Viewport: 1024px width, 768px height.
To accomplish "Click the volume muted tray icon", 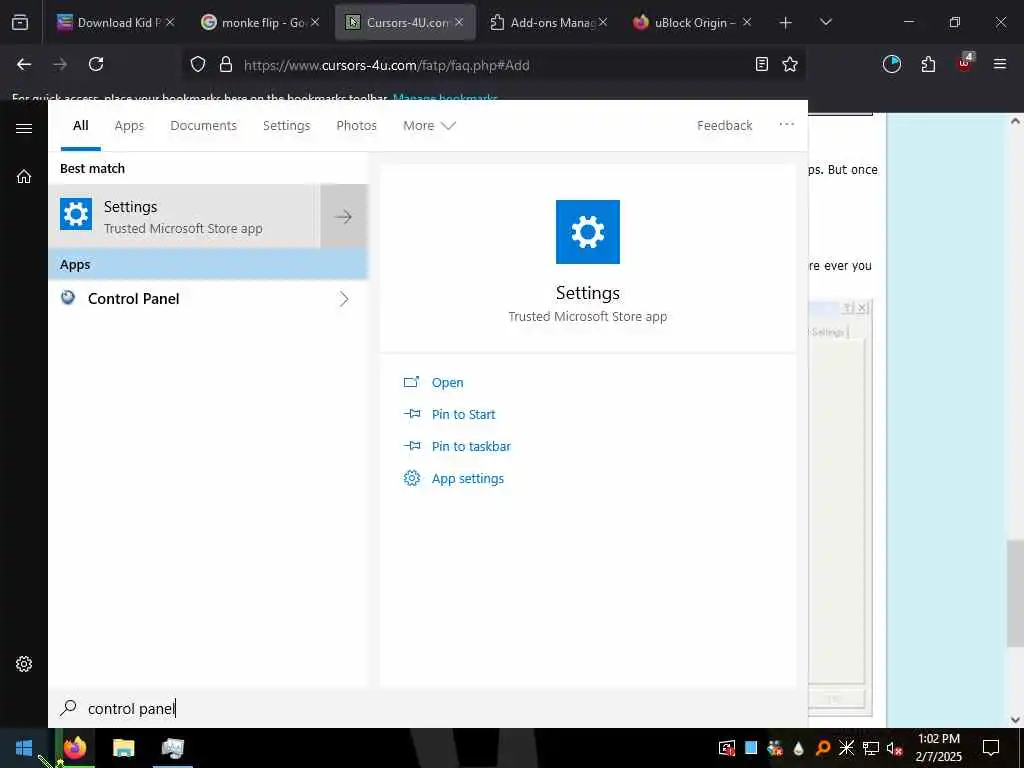I will pyautogui.click(x=894, y=748).
